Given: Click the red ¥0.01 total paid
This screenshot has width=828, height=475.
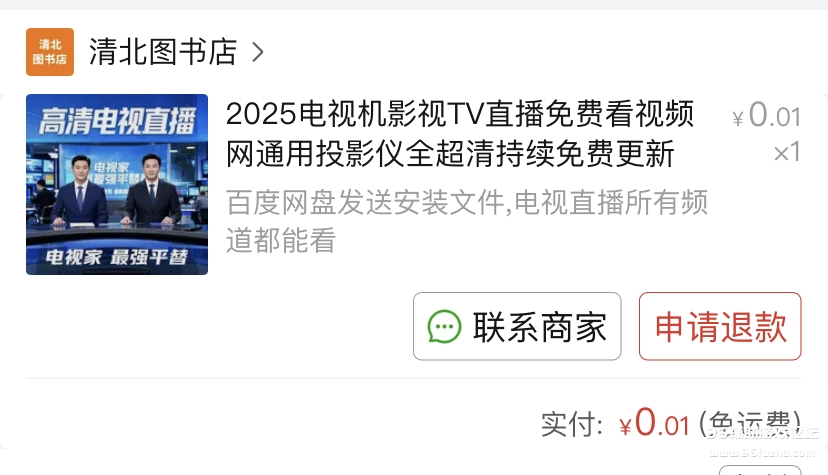Looking at the screenshot, I should click(x=655, y=423).
